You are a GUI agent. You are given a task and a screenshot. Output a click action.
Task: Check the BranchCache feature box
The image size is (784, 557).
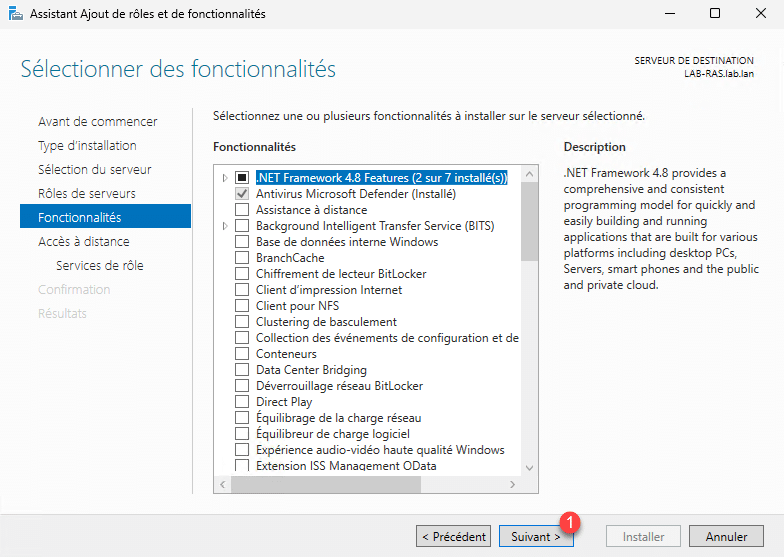pos(241,258)
